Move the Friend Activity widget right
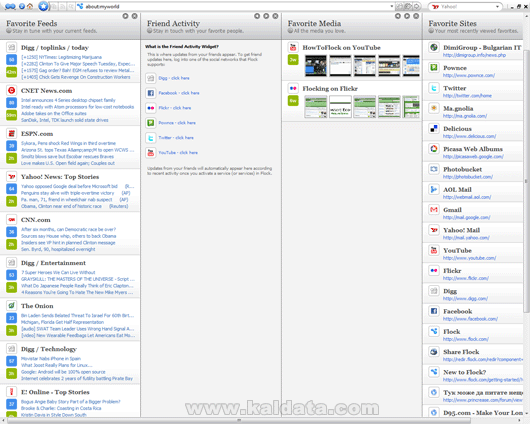530x424 pixels. 266,16
